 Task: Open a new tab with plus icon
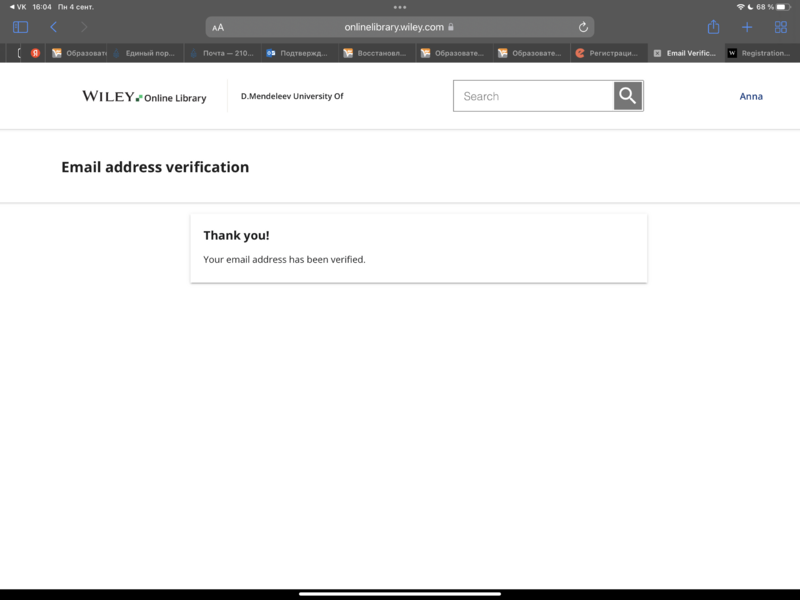pos(746,27)
